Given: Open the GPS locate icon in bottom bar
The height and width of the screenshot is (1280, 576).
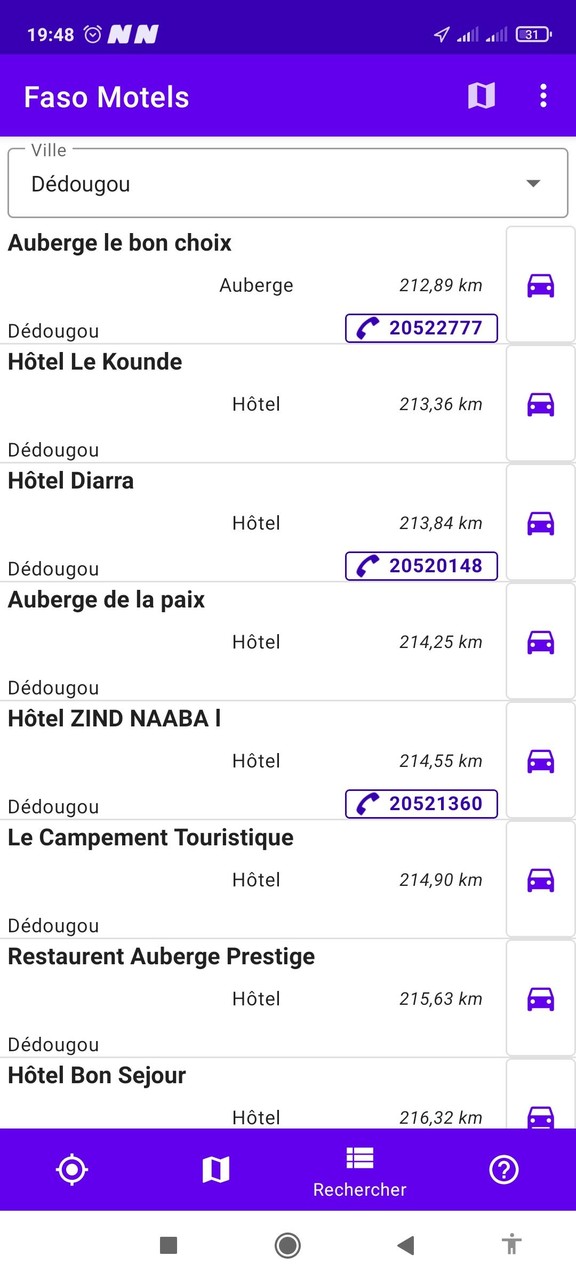Looking at the screenshot, I should click(72, 1170).
